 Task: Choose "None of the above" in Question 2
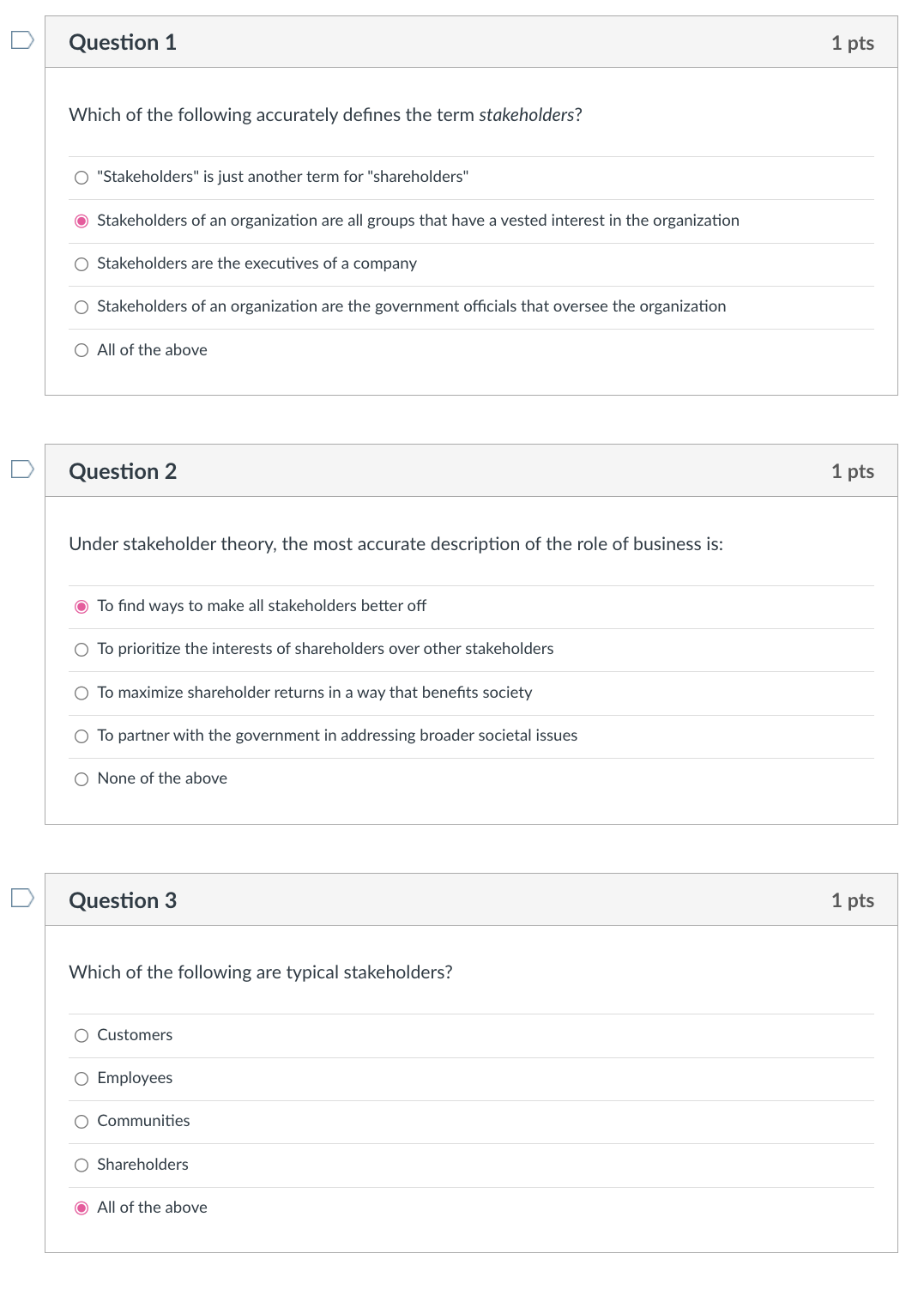pyautogui.click(x=81, y=778)
